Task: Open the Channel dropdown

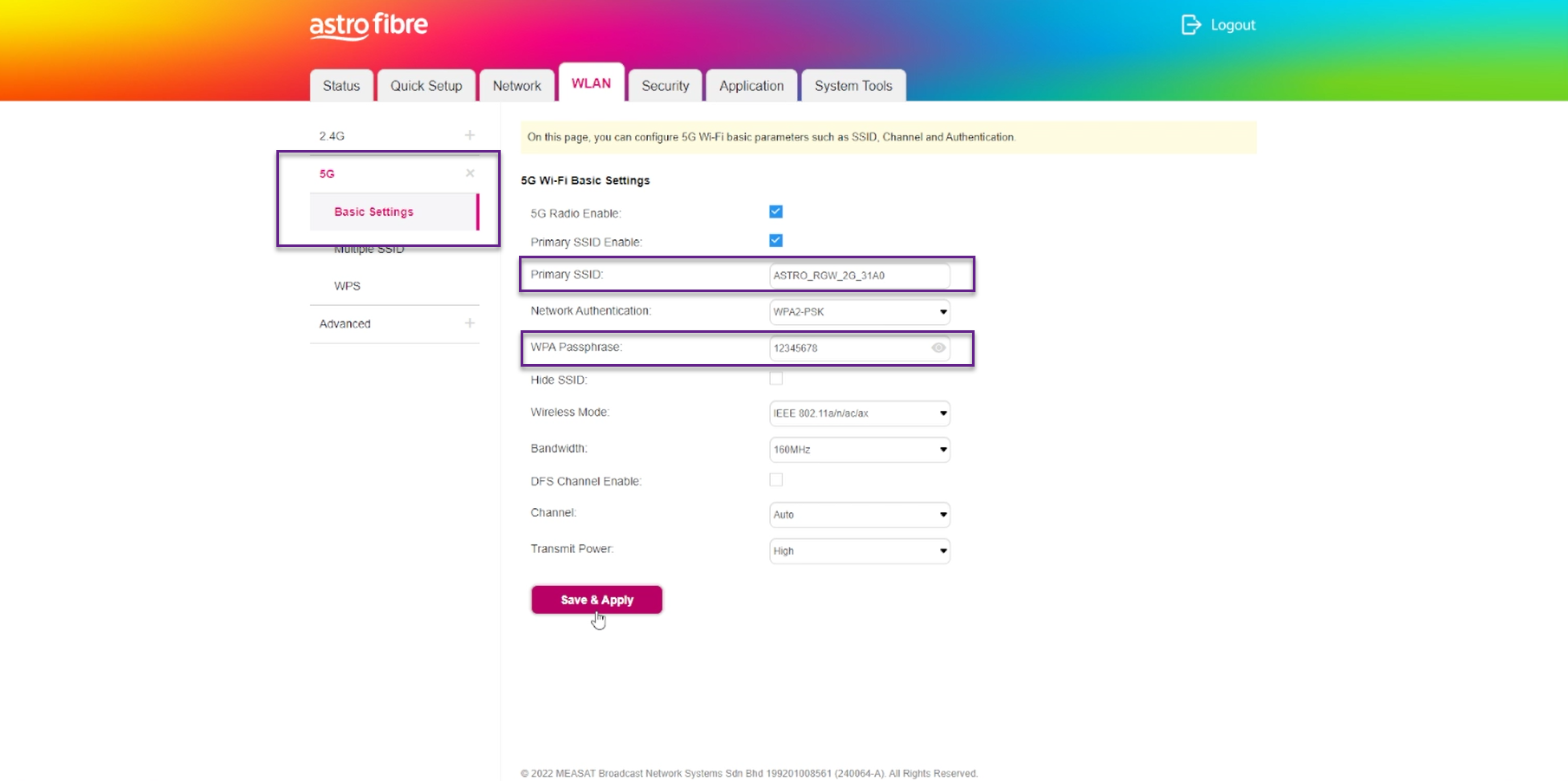Action: pyautogui.click(x=859, y=515)
